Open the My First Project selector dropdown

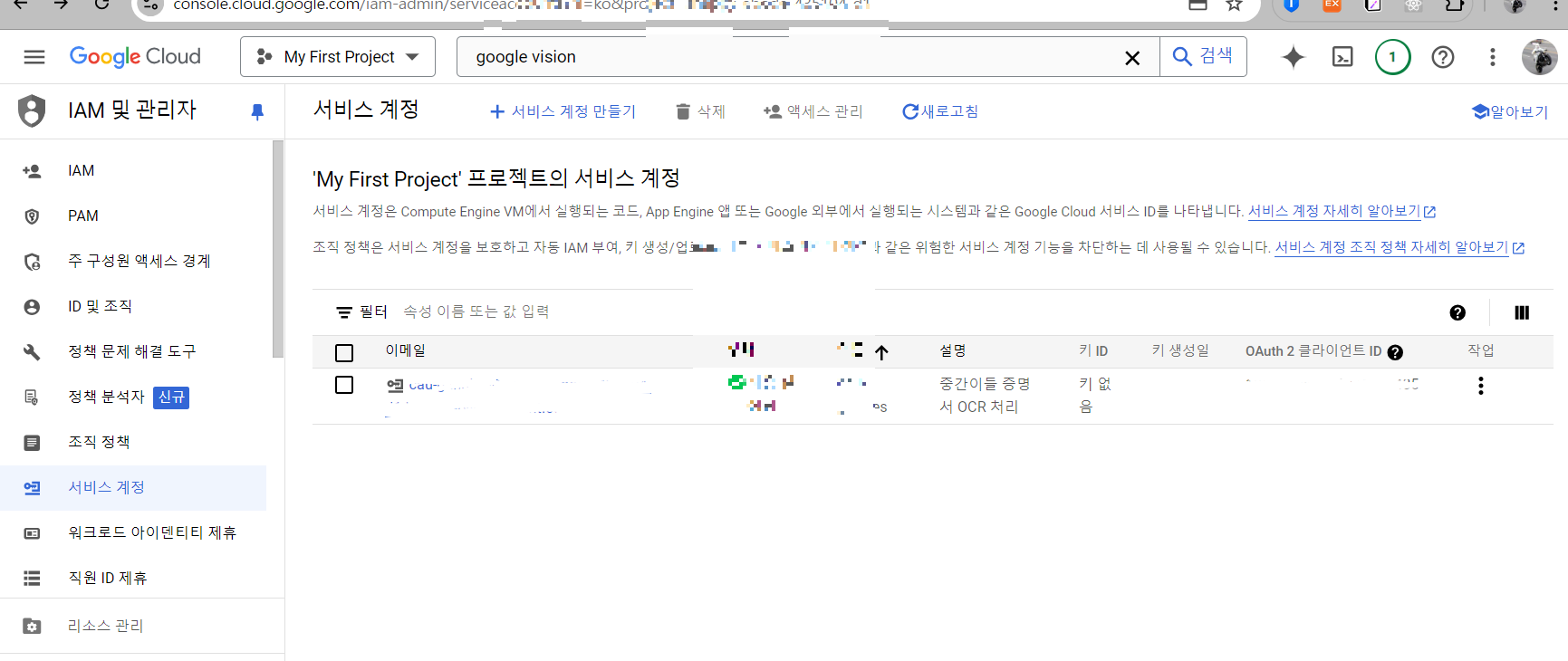point(338,57)
